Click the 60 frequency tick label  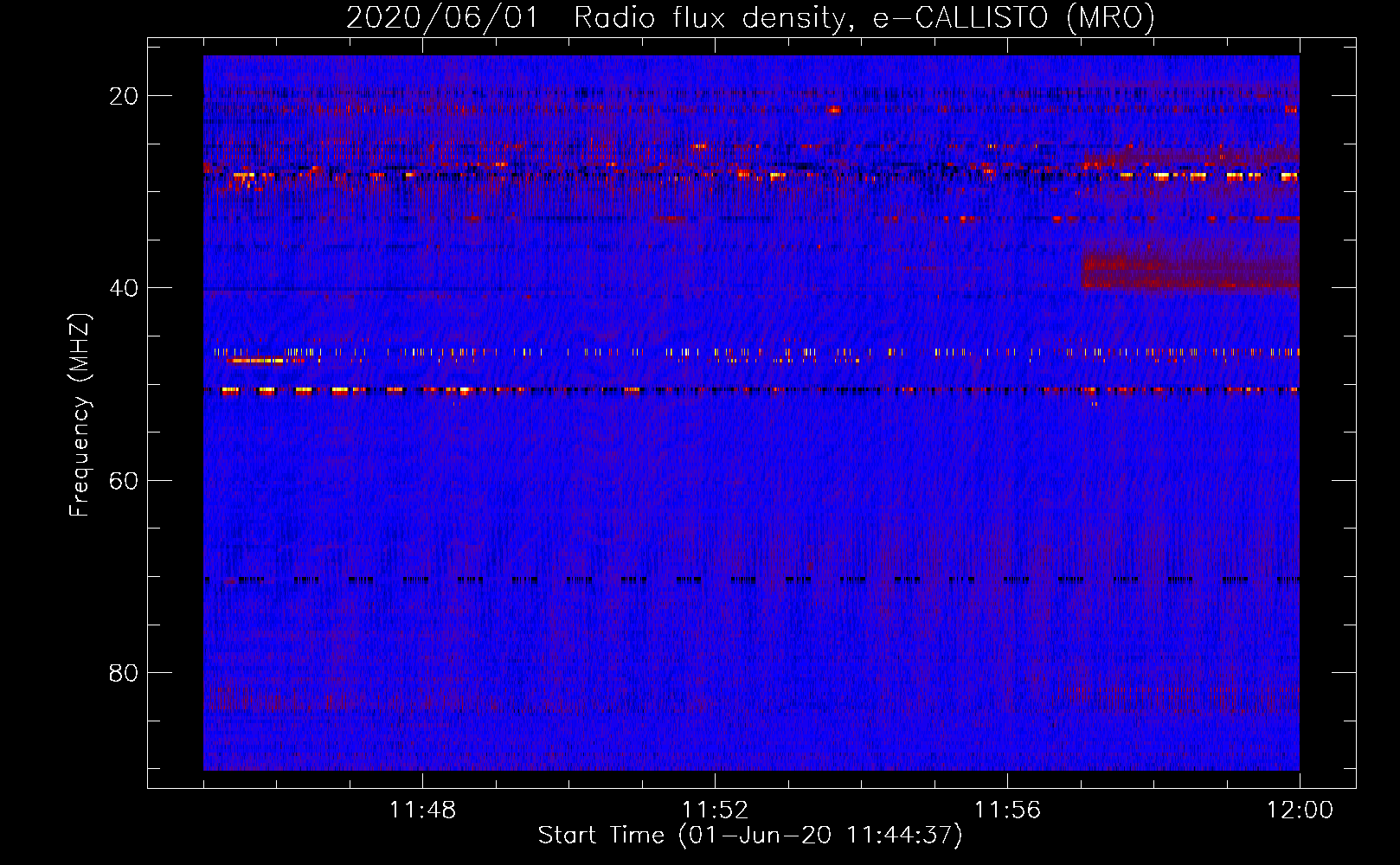point(125,480)
